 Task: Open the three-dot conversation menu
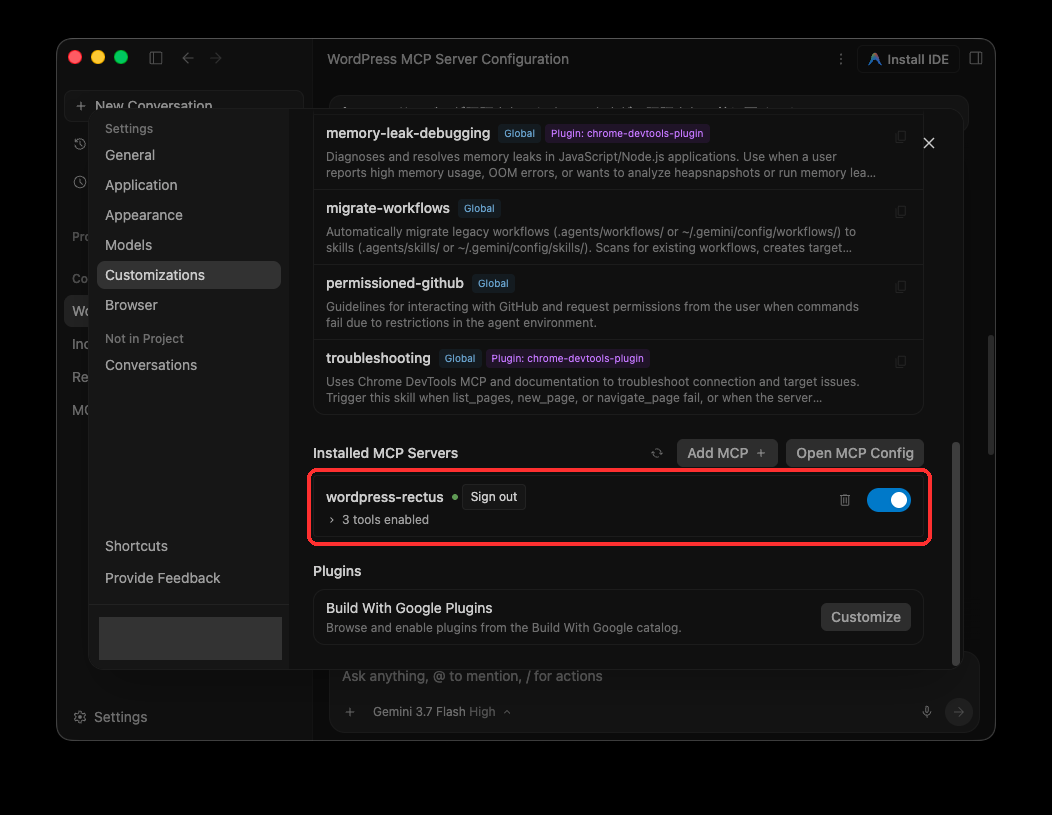pos(841,59)
